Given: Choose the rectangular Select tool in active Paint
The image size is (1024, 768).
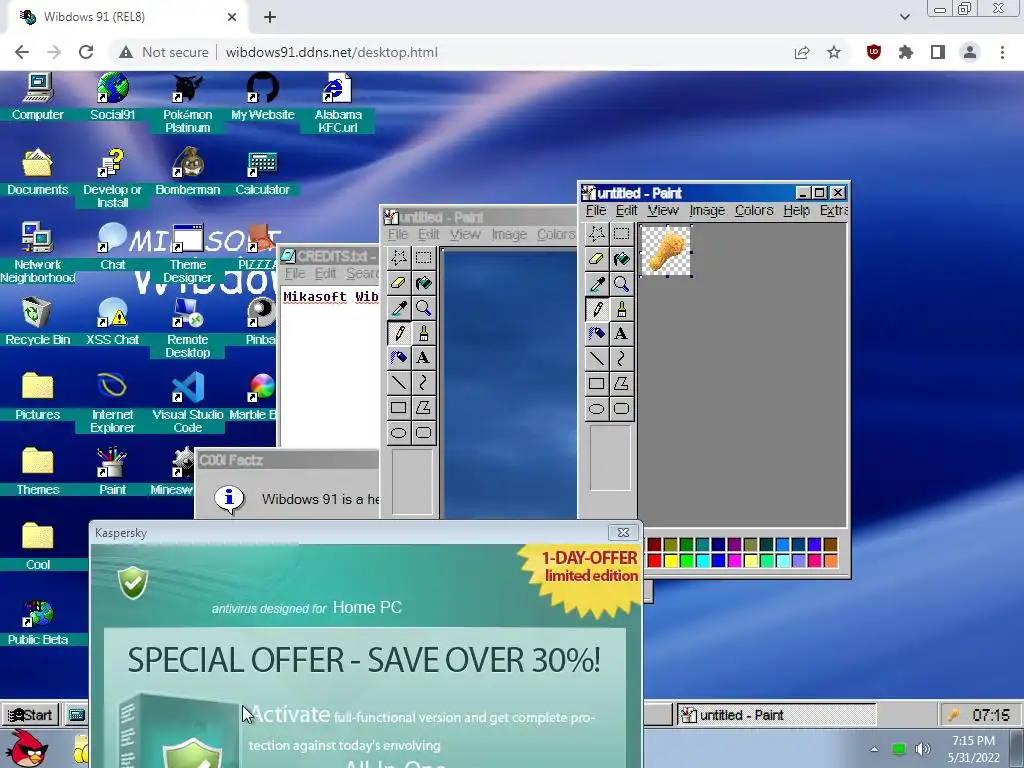Looking at the screenshot, I should [621, 234].
